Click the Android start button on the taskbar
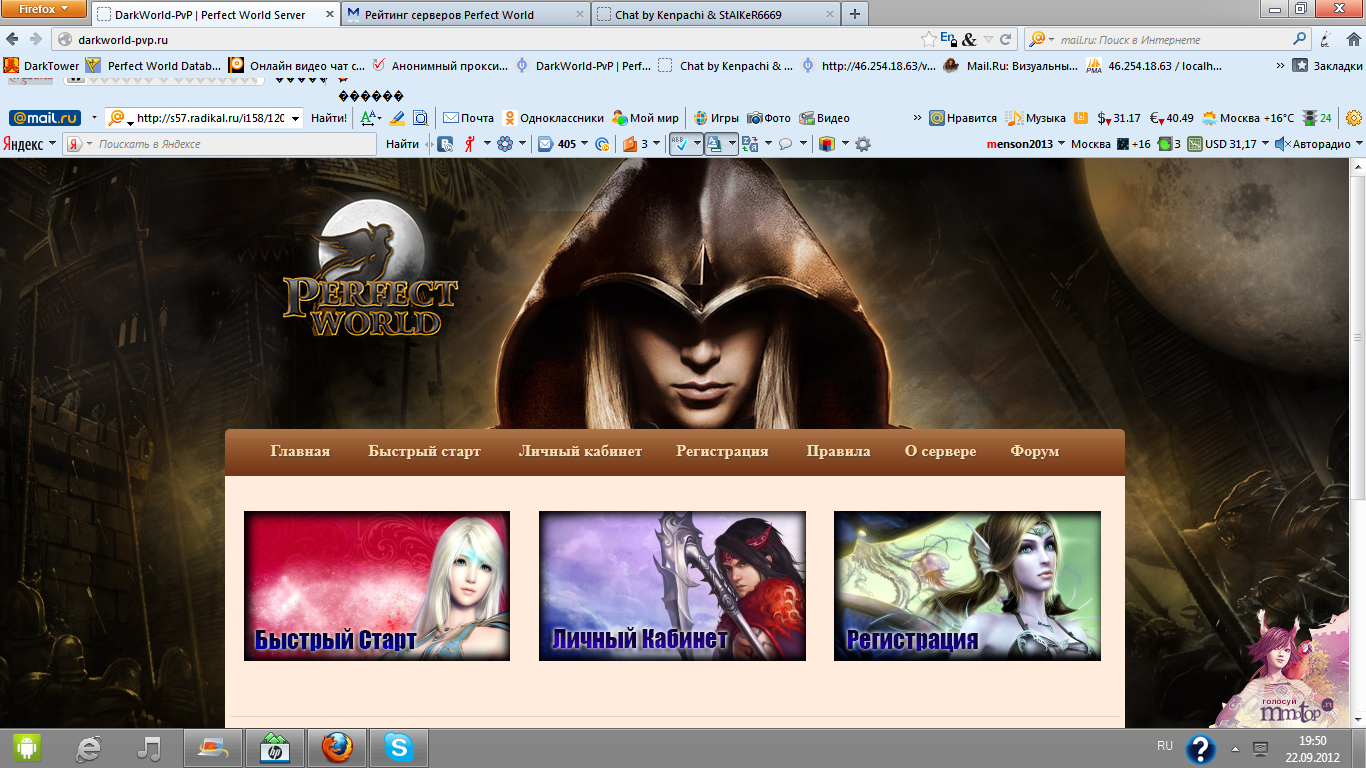This screenshot has width=1366, height=768. click(x=27, y=748)
